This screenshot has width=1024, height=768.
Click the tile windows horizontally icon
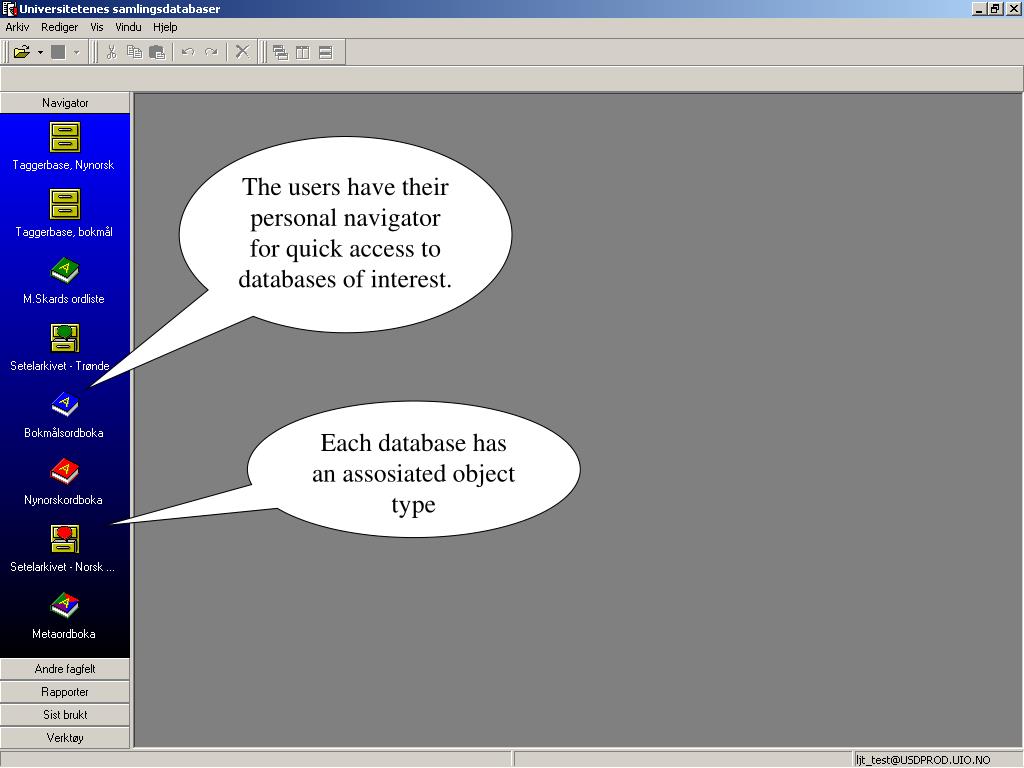point(325,52)
